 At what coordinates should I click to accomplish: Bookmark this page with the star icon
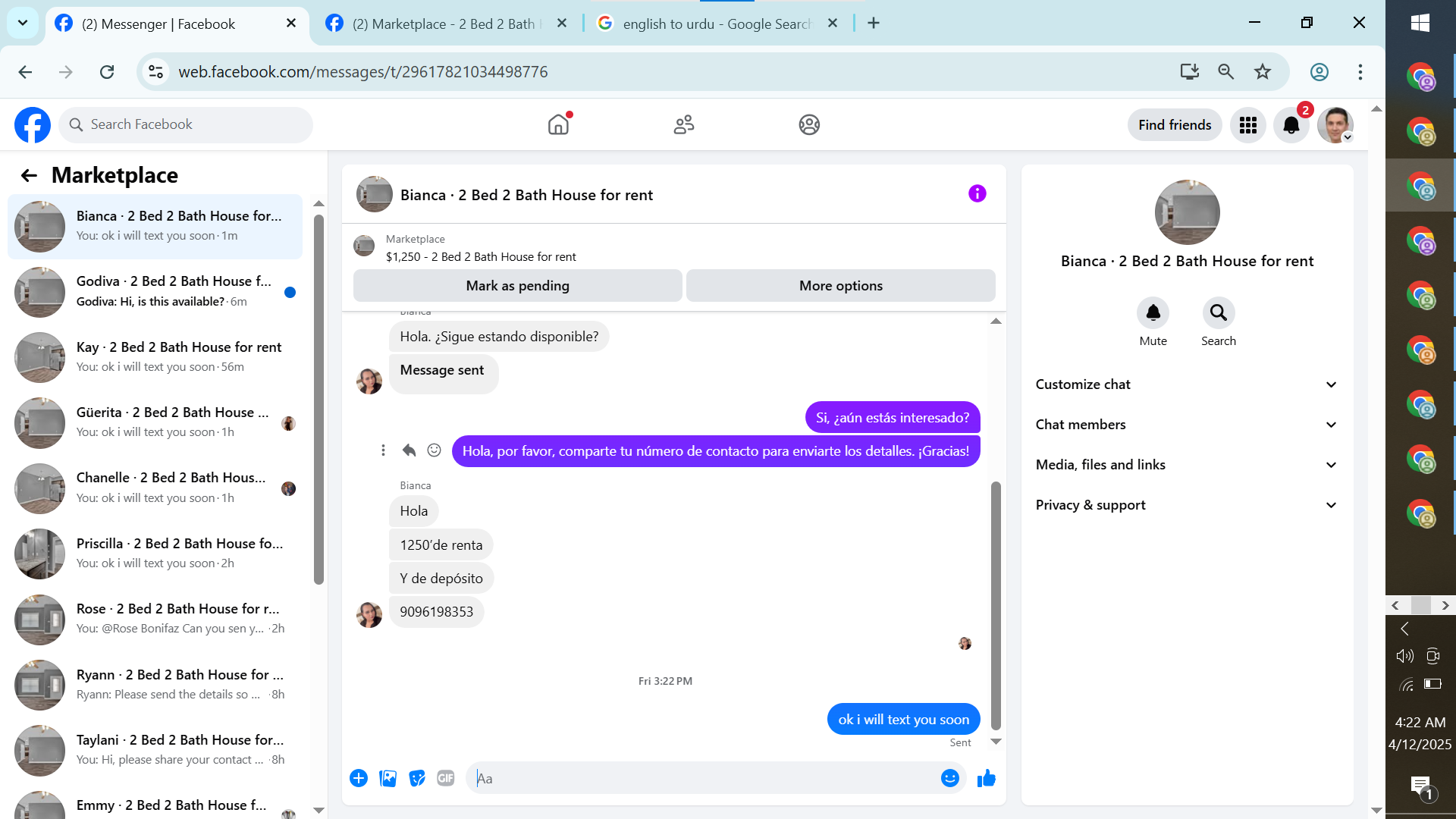pyautogui.click(x=1263, y=72)
